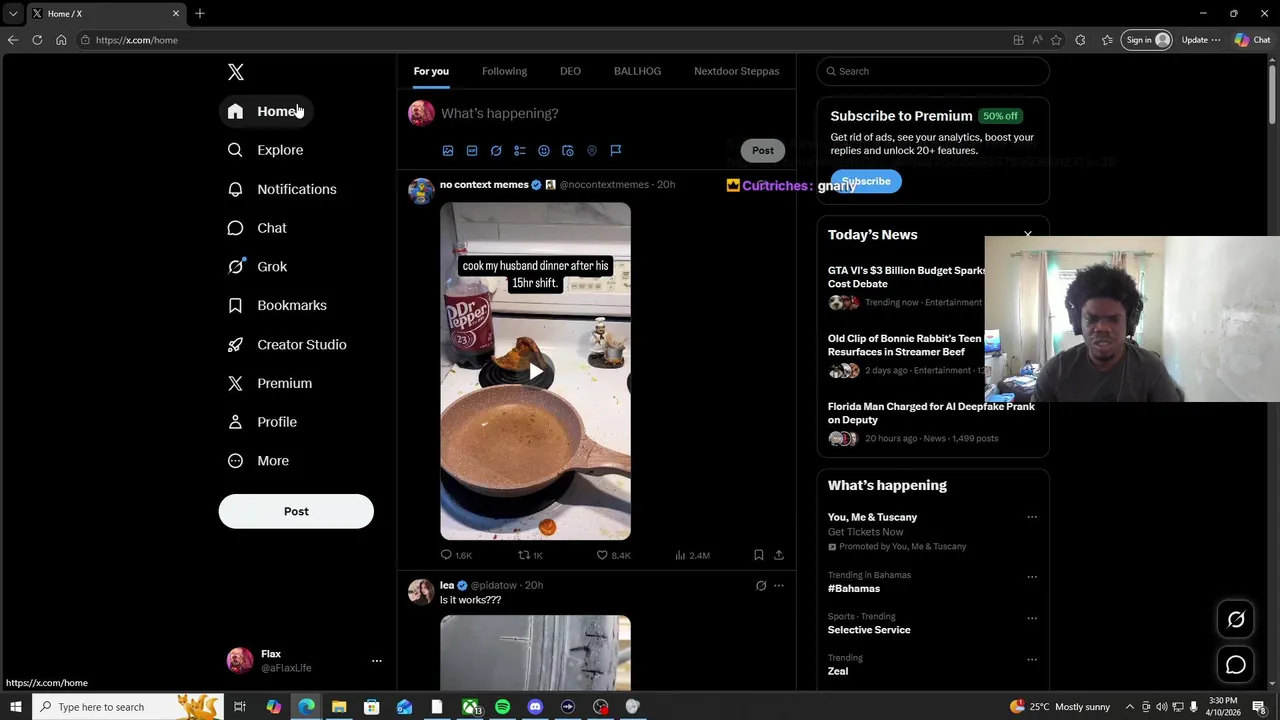This screenshot has height=720, width=1280.
Task: Add a GIF to the new post
Action: pos(472,151)
